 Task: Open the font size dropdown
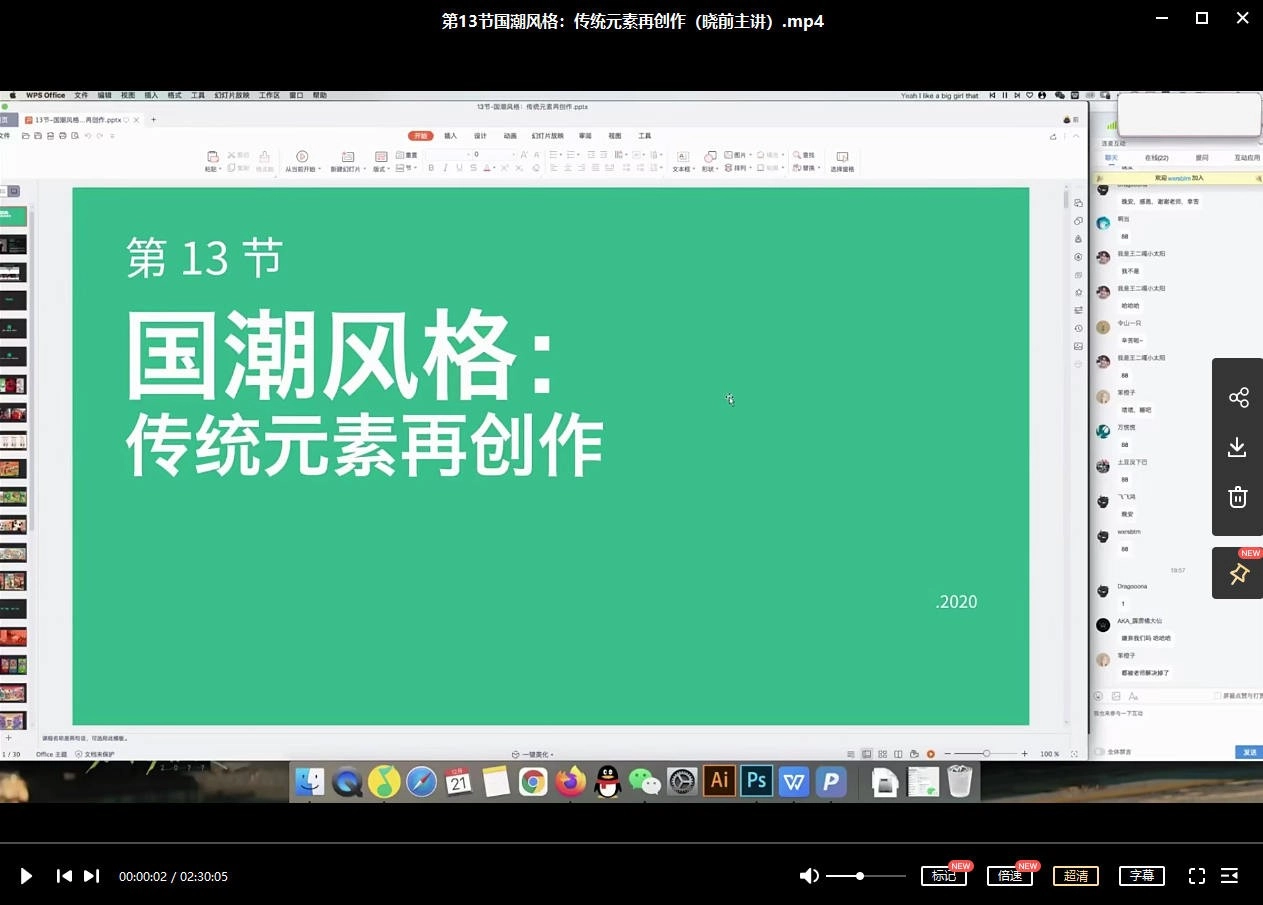[x=513, y=154]
